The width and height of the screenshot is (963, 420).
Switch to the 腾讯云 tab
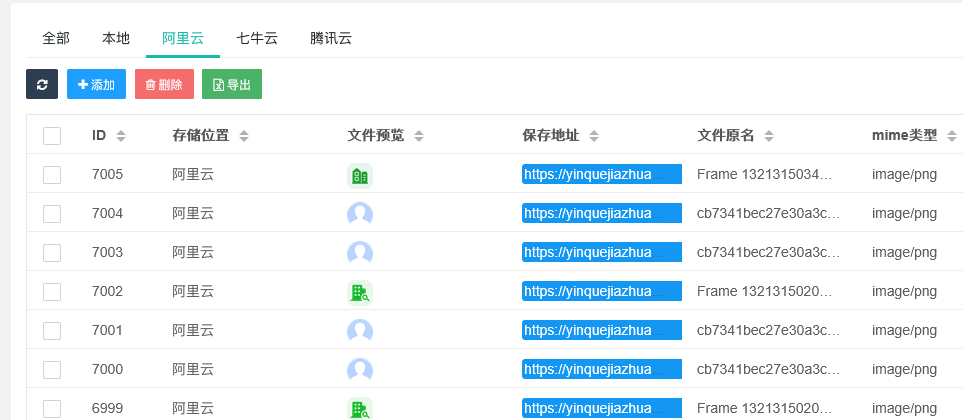click(331, 39)
